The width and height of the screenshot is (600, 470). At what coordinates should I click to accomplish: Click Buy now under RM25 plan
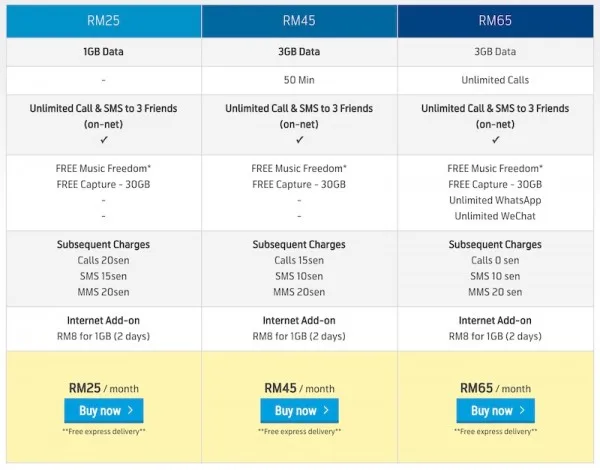click(x=104, y=411)
